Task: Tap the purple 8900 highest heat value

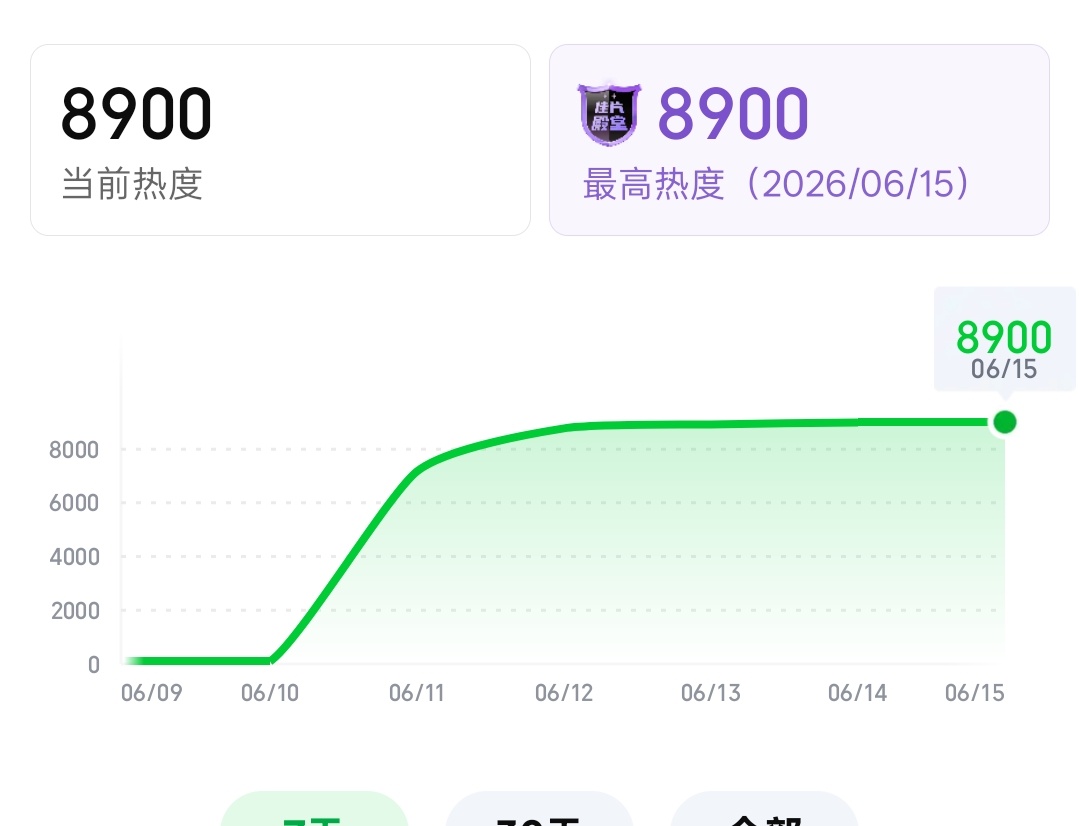Action: pos(733,114)
